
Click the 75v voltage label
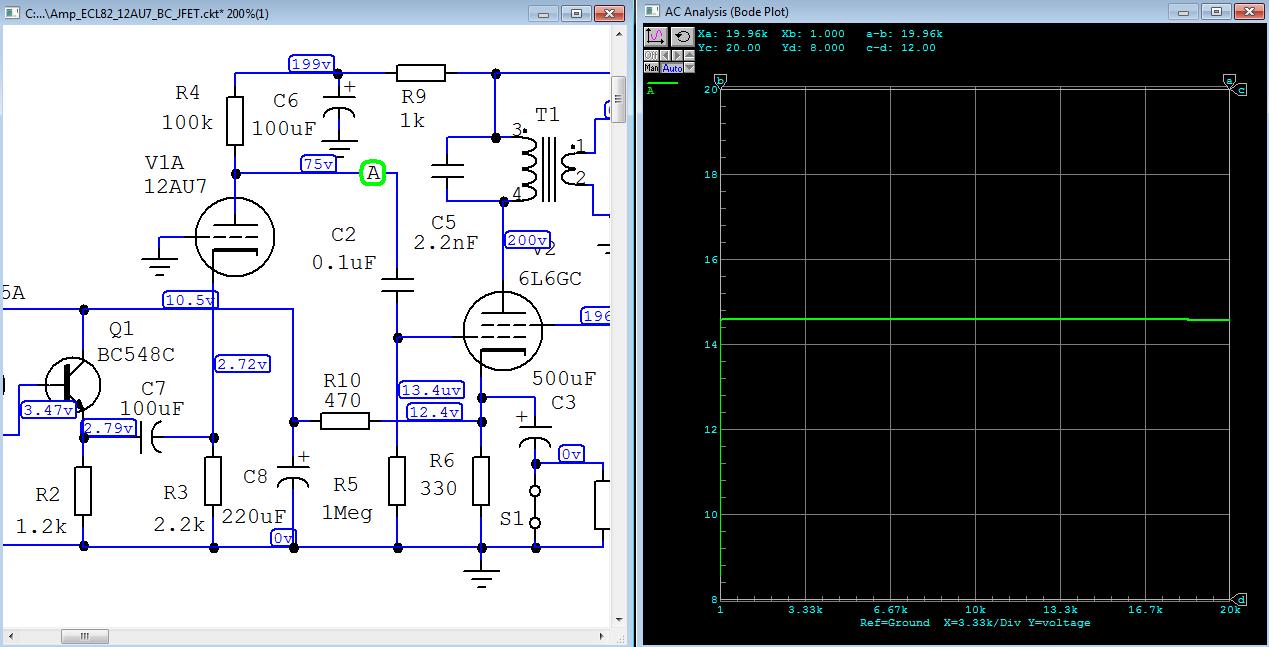(x=318, y=164)
